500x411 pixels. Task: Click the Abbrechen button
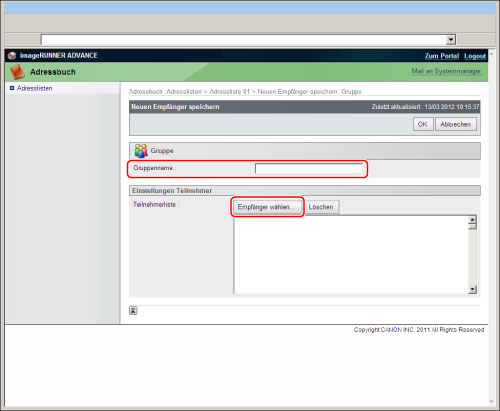click(x=456, y=124)
